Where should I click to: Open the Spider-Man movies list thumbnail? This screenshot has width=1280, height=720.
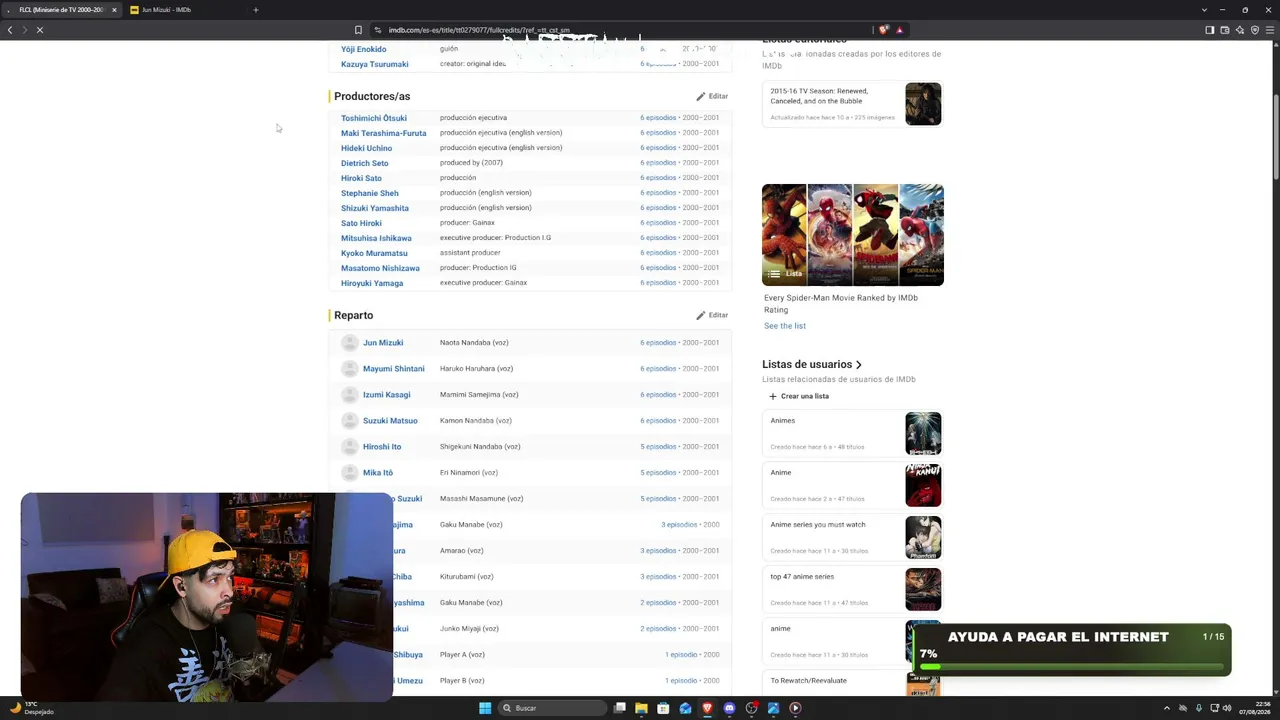pyautogui.click(x=853, y=235)
